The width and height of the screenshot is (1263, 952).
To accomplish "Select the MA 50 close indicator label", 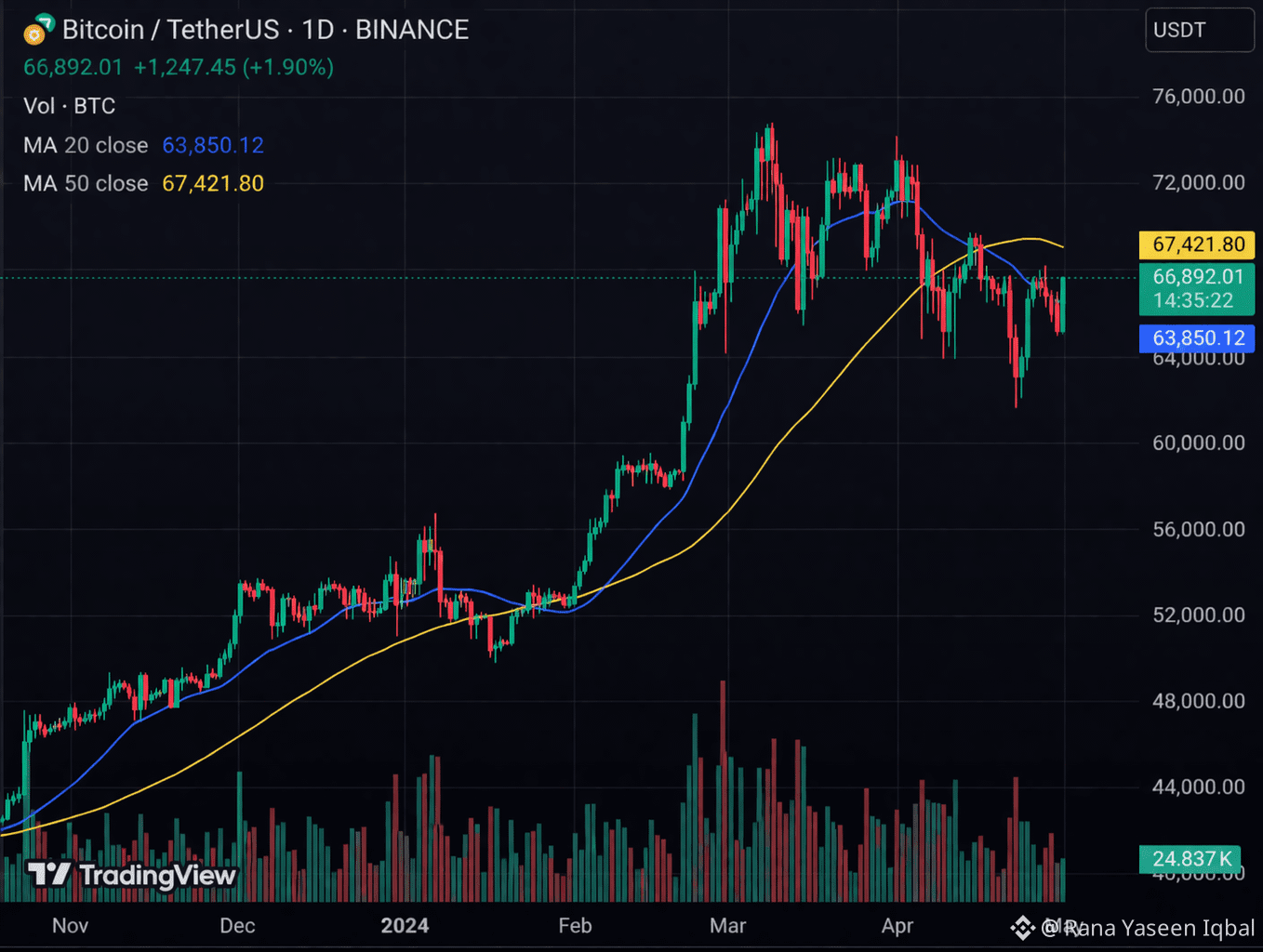I will click(x=86, y=183).
